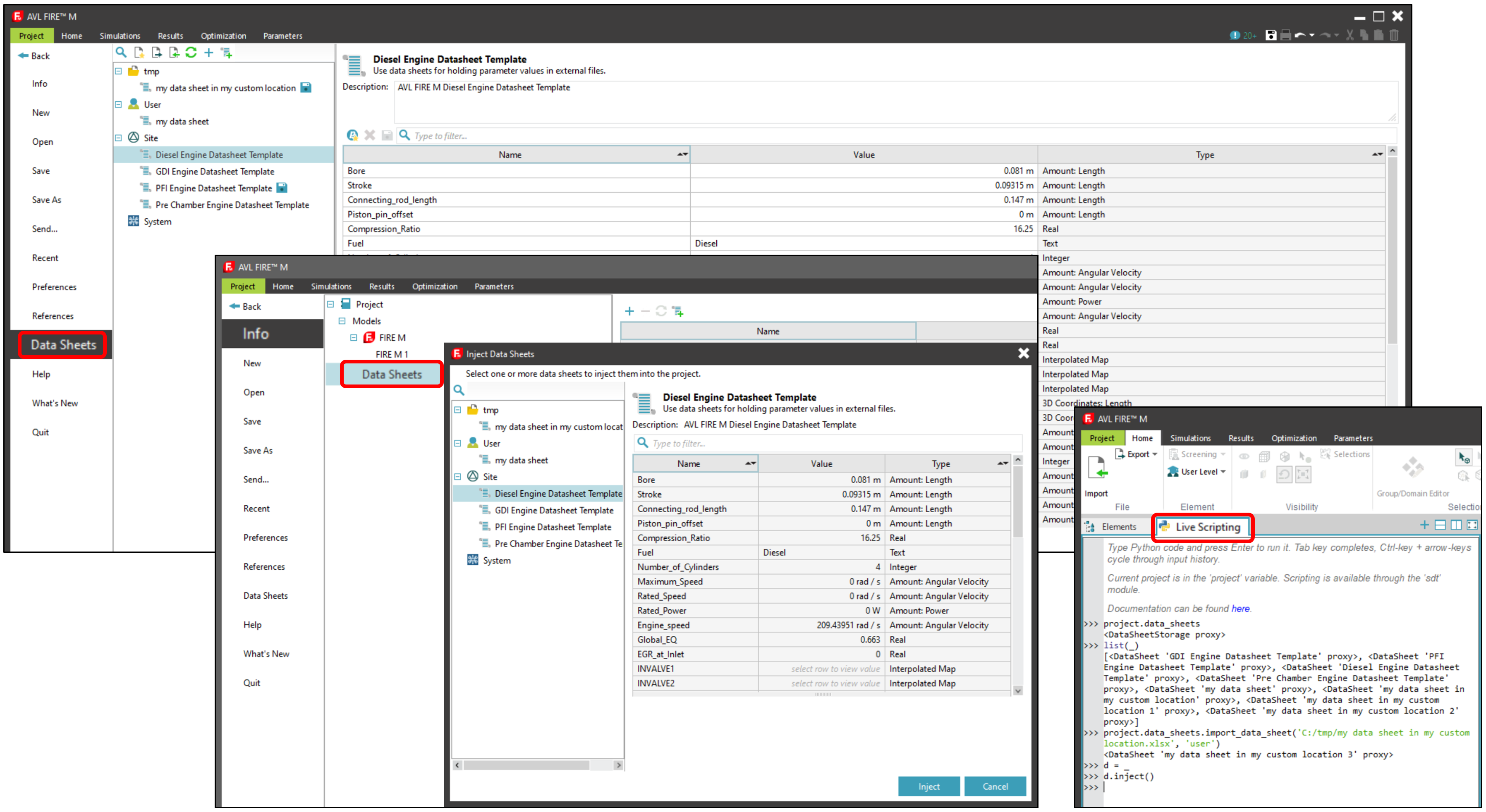Click the search magnifier in Inject dialog
The height and width of the screenshot is (812, 1486).
[x=459, y=390]
